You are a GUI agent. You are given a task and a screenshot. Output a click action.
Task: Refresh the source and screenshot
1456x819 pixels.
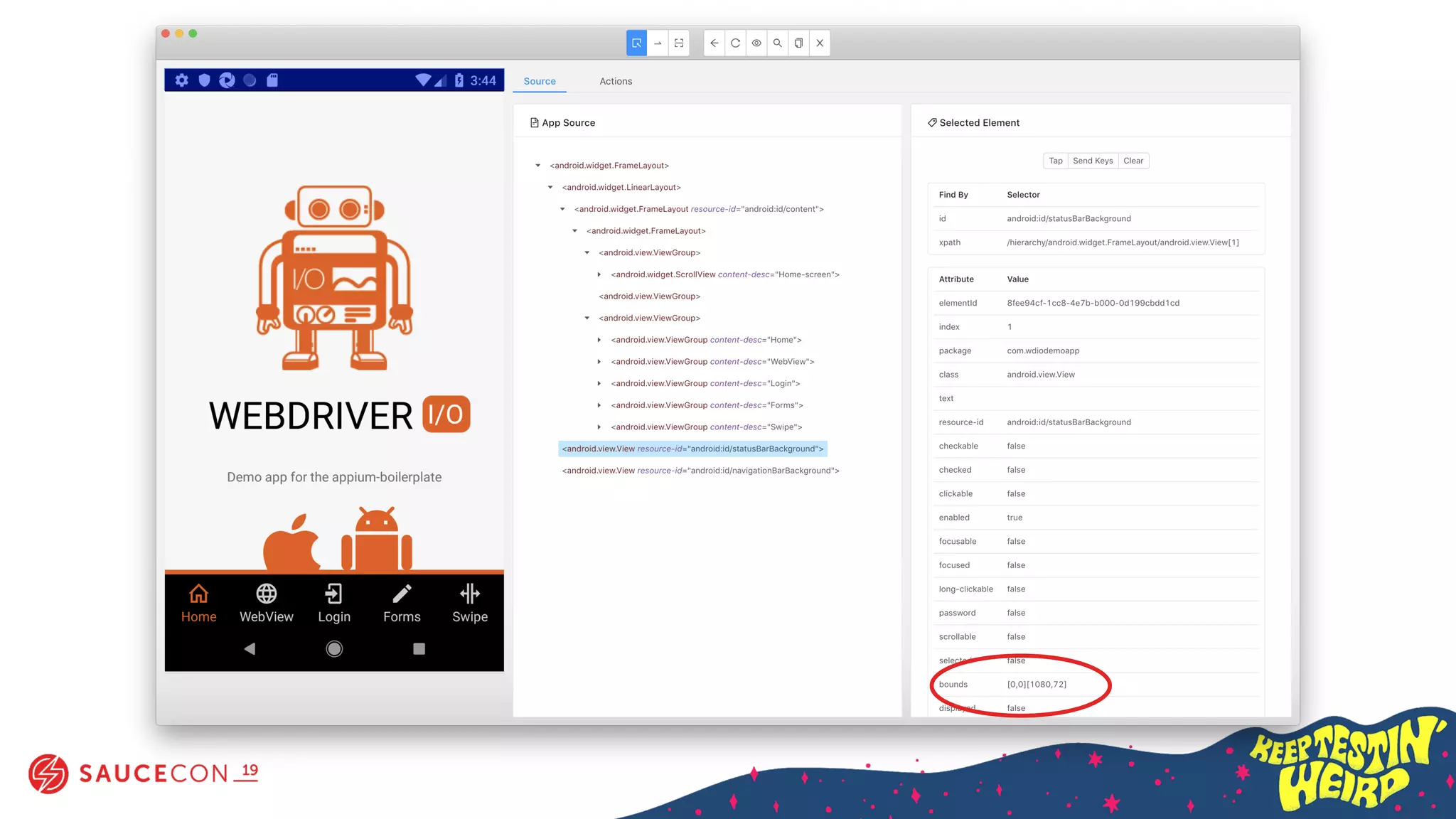735,43
